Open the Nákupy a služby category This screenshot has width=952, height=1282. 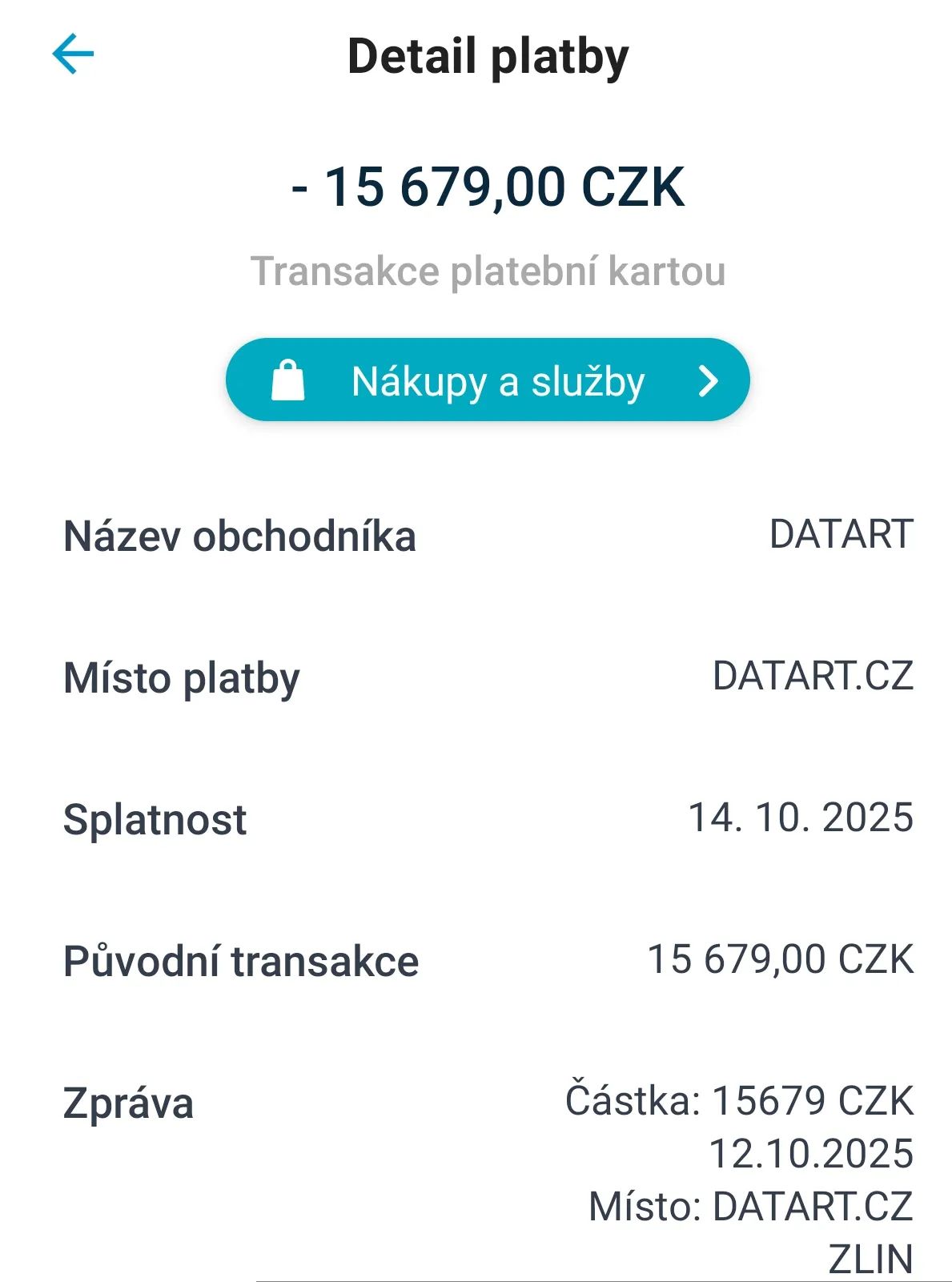pos(496,381)
